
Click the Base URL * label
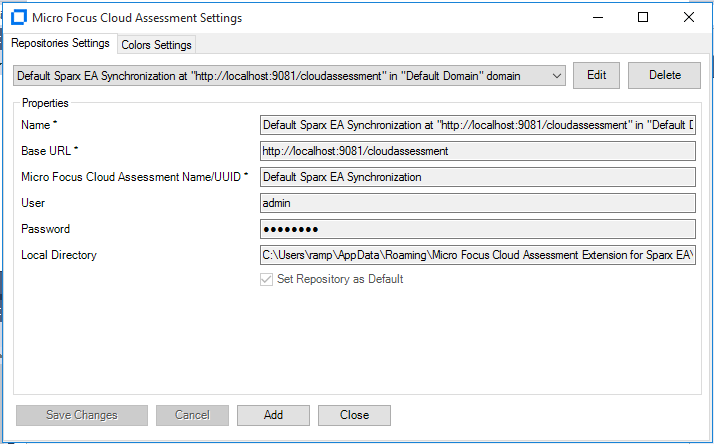(x=50, y=151)
